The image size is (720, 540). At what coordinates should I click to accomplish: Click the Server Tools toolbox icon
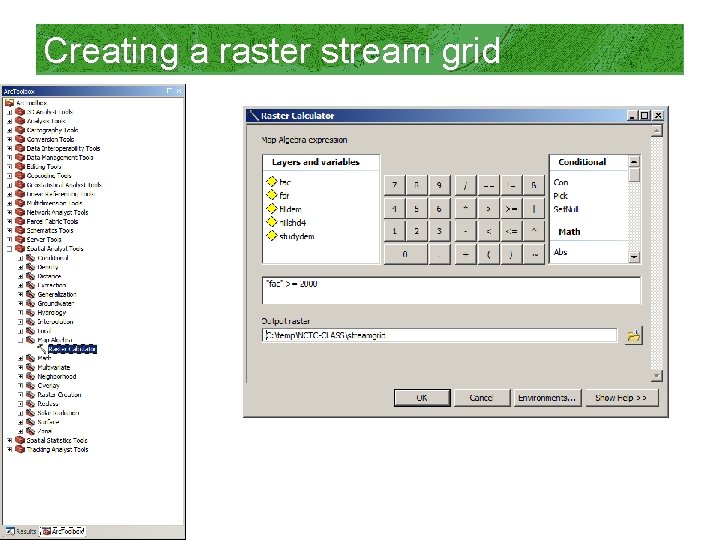(x=20, y=239)
